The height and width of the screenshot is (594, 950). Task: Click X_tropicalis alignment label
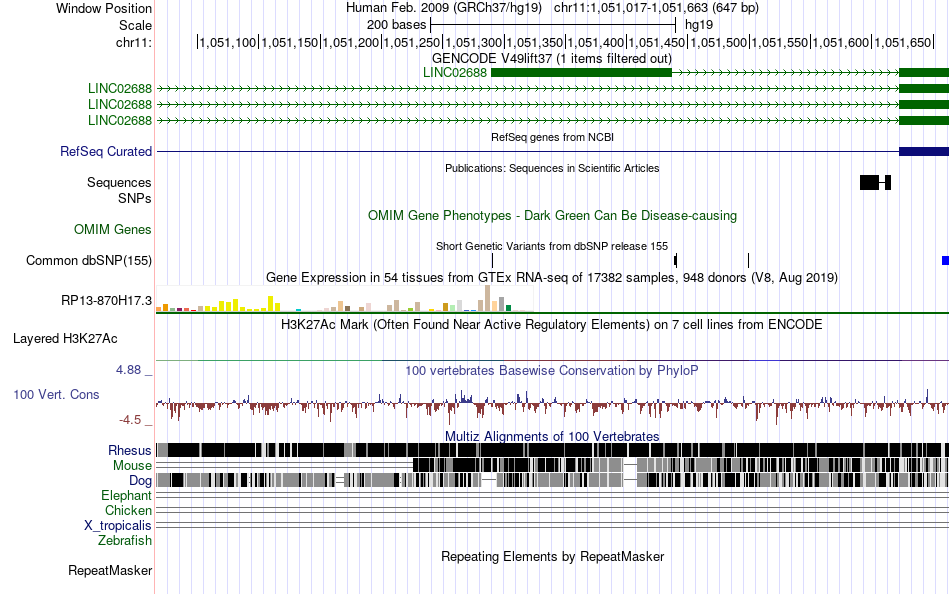pos(118,526)
